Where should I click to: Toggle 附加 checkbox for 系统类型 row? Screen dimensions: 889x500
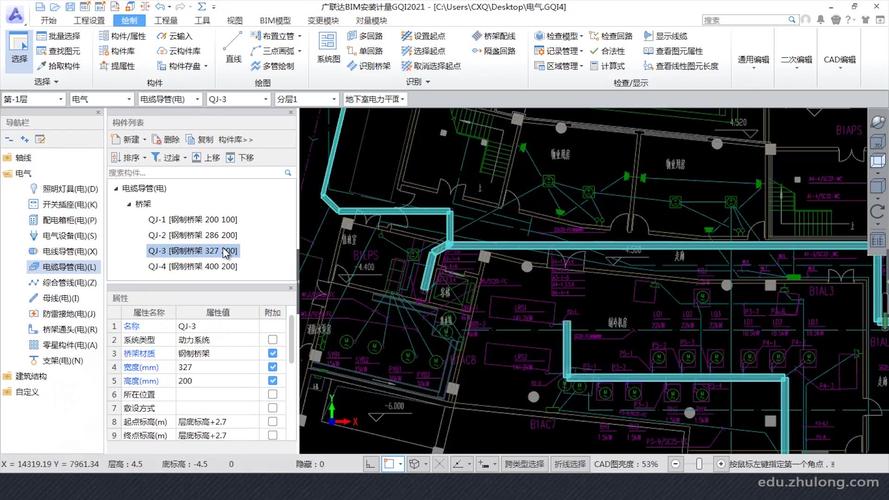click(273, 340)
